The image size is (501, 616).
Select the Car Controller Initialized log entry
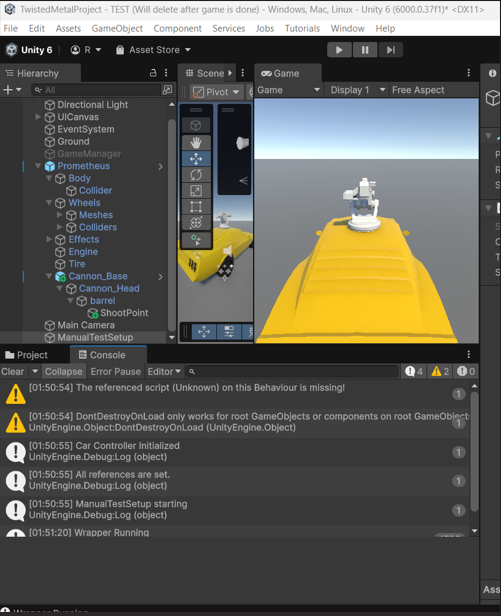[236, 451]
